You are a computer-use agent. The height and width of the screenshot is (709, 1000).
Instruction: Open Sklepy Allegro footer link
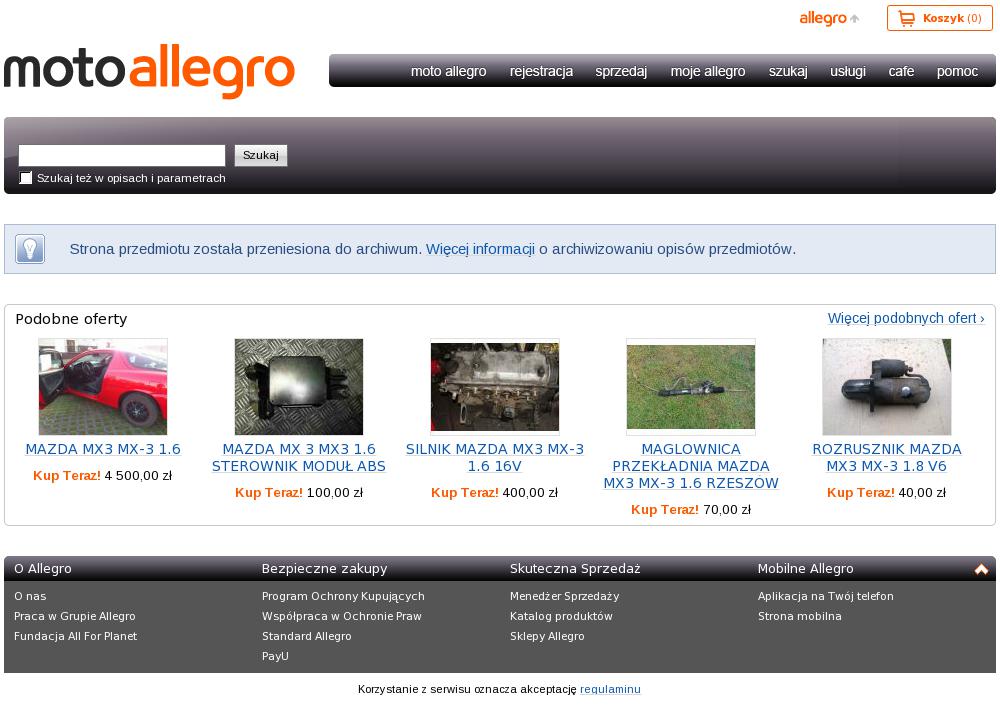pyautogui.click(x=547, y=636)
